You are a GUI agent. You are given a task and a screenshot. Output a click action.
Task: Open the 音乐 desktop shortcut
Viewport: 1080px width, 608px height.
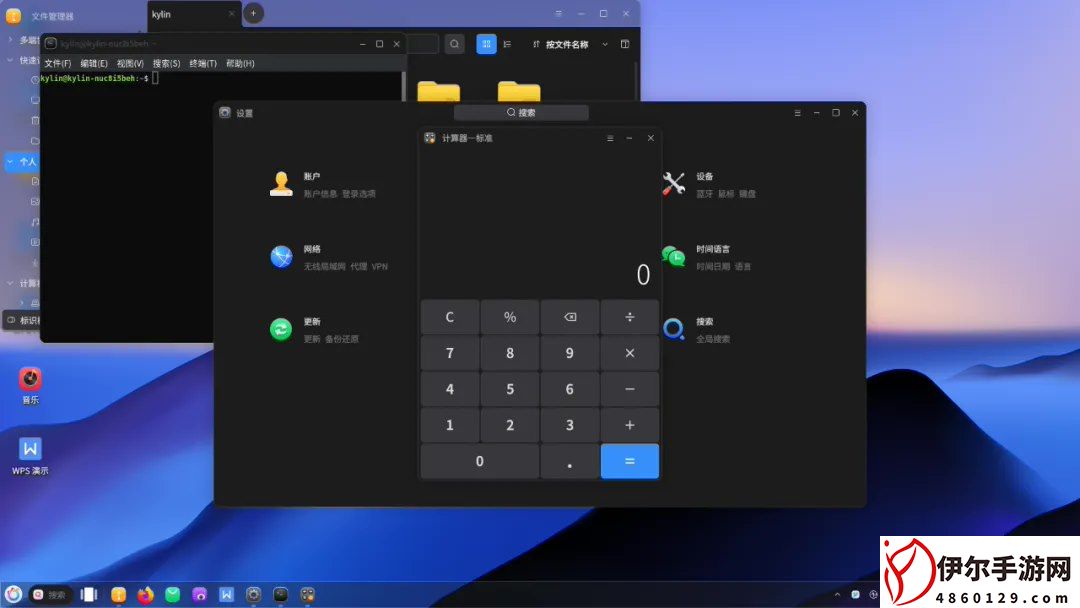point(30,386)
